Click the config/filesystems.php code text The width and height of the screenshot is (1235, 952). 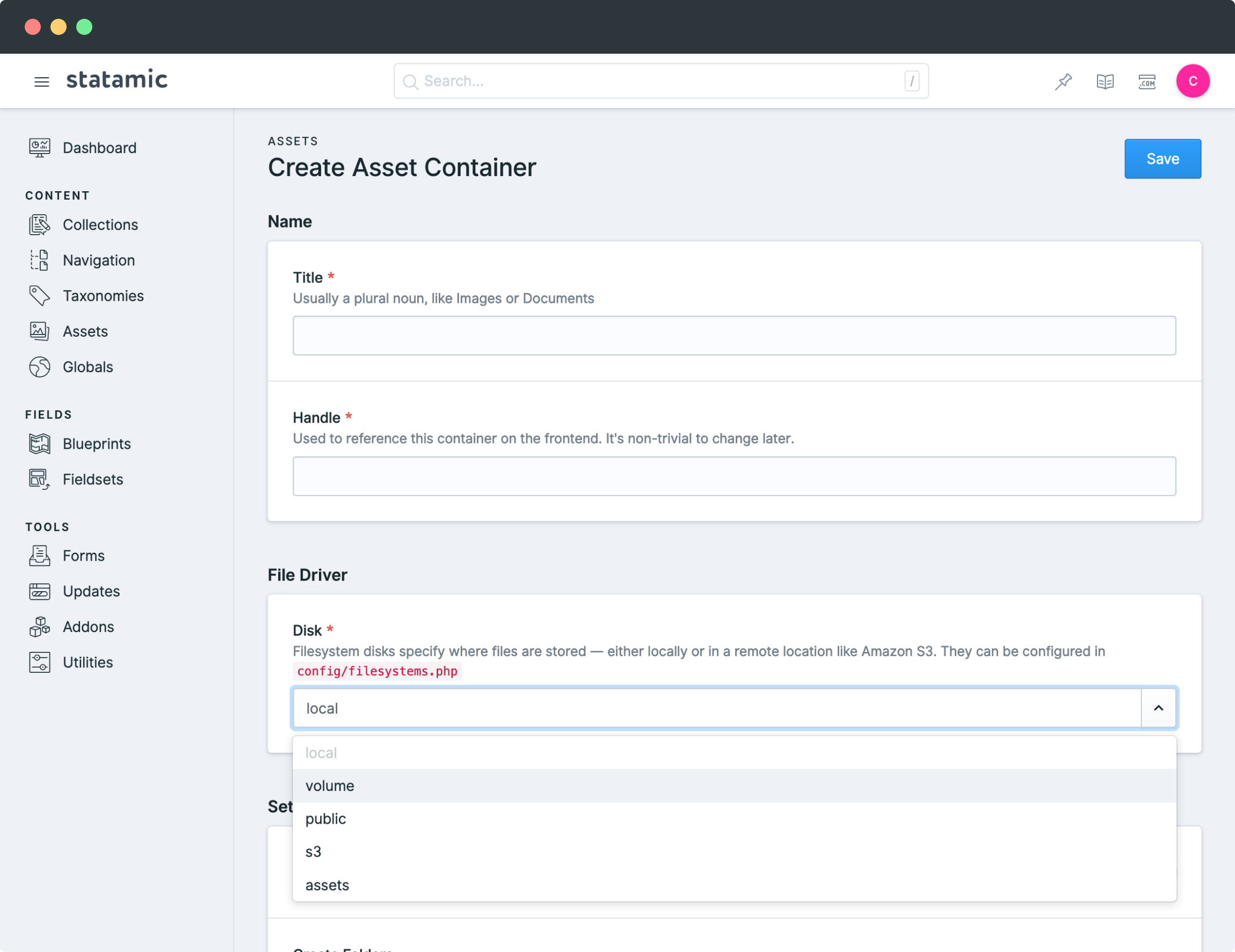tap(377, 671)
